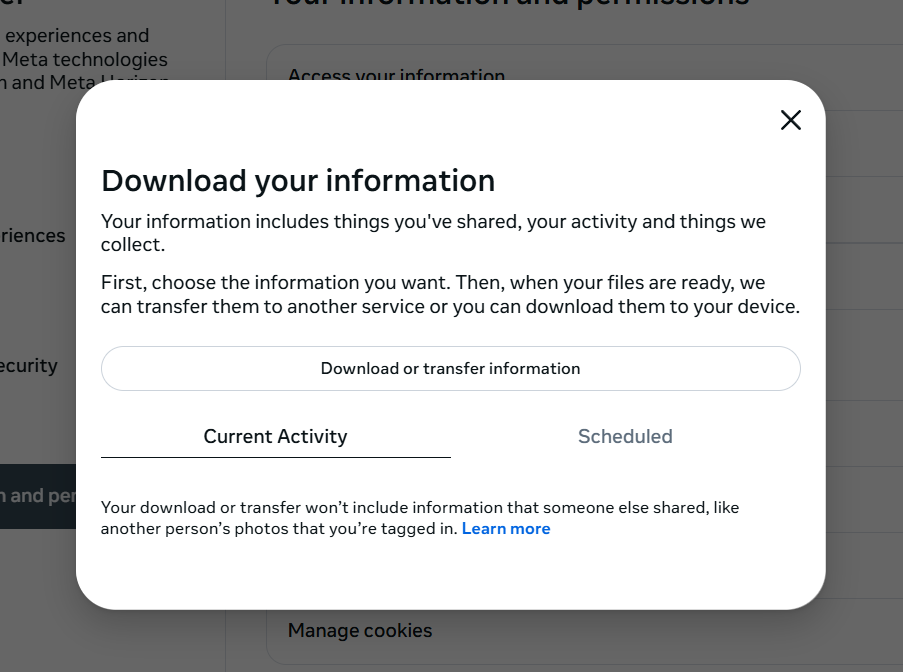The height and width of the screenshot is (672, 903).
Task: Select the Current Activity tab
Action: (275, 436)
